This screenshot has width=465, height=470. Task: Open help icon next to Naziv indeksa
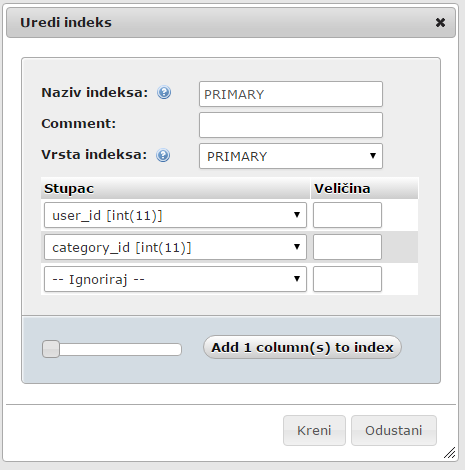click(x=164, y=92)
